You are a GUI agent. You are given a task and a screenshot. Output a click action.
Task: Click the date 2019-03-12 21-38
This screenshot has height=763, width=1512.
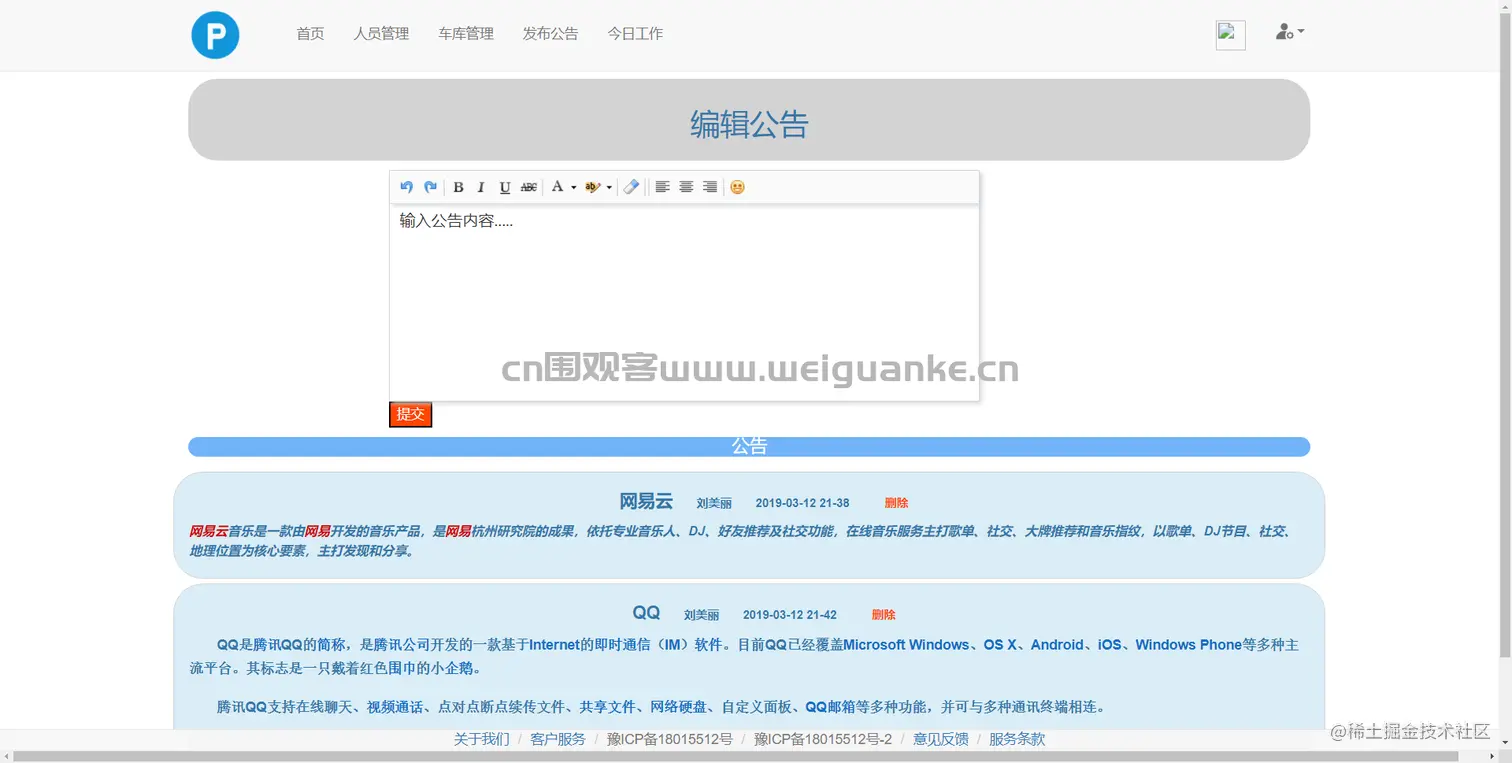[802, 503]
